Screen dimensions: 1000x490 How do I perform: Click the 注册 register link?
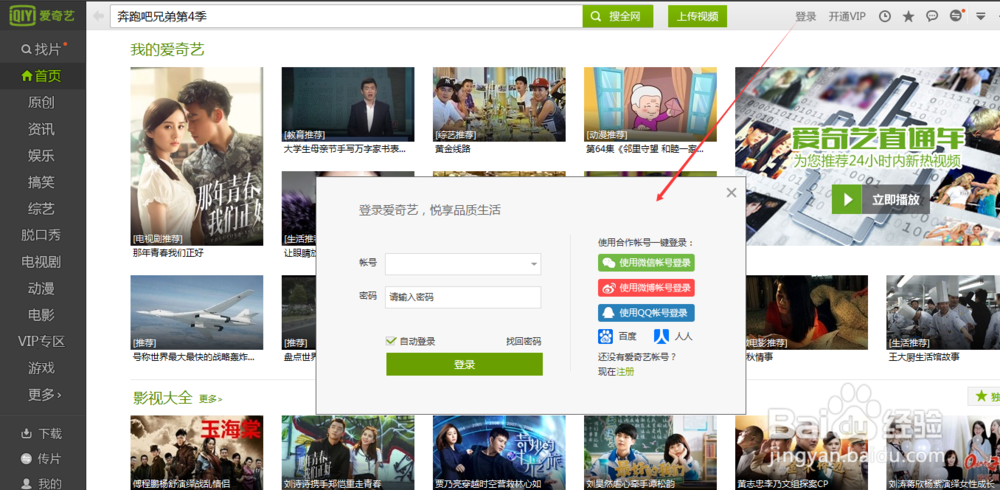(625, 371)
